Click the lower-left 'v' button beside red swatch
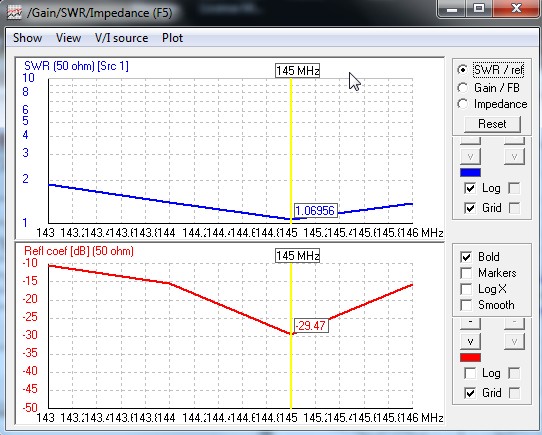This screenshot has width=542, height=435. pos(470,342)
